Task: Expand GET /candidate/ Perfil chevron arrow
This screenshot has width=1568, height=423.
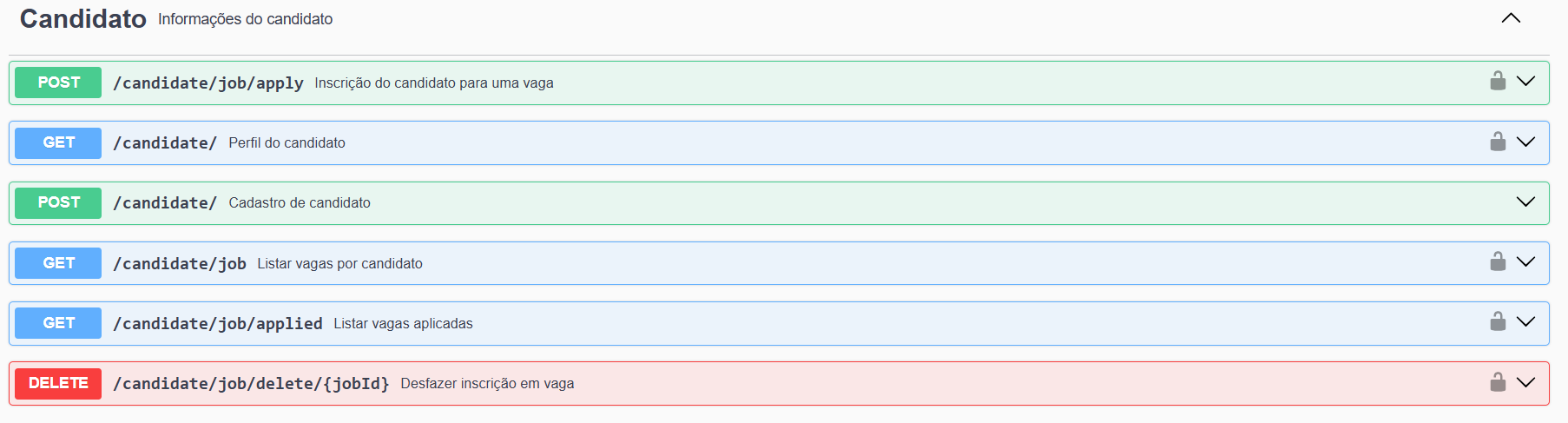Action: [1525, 142]
